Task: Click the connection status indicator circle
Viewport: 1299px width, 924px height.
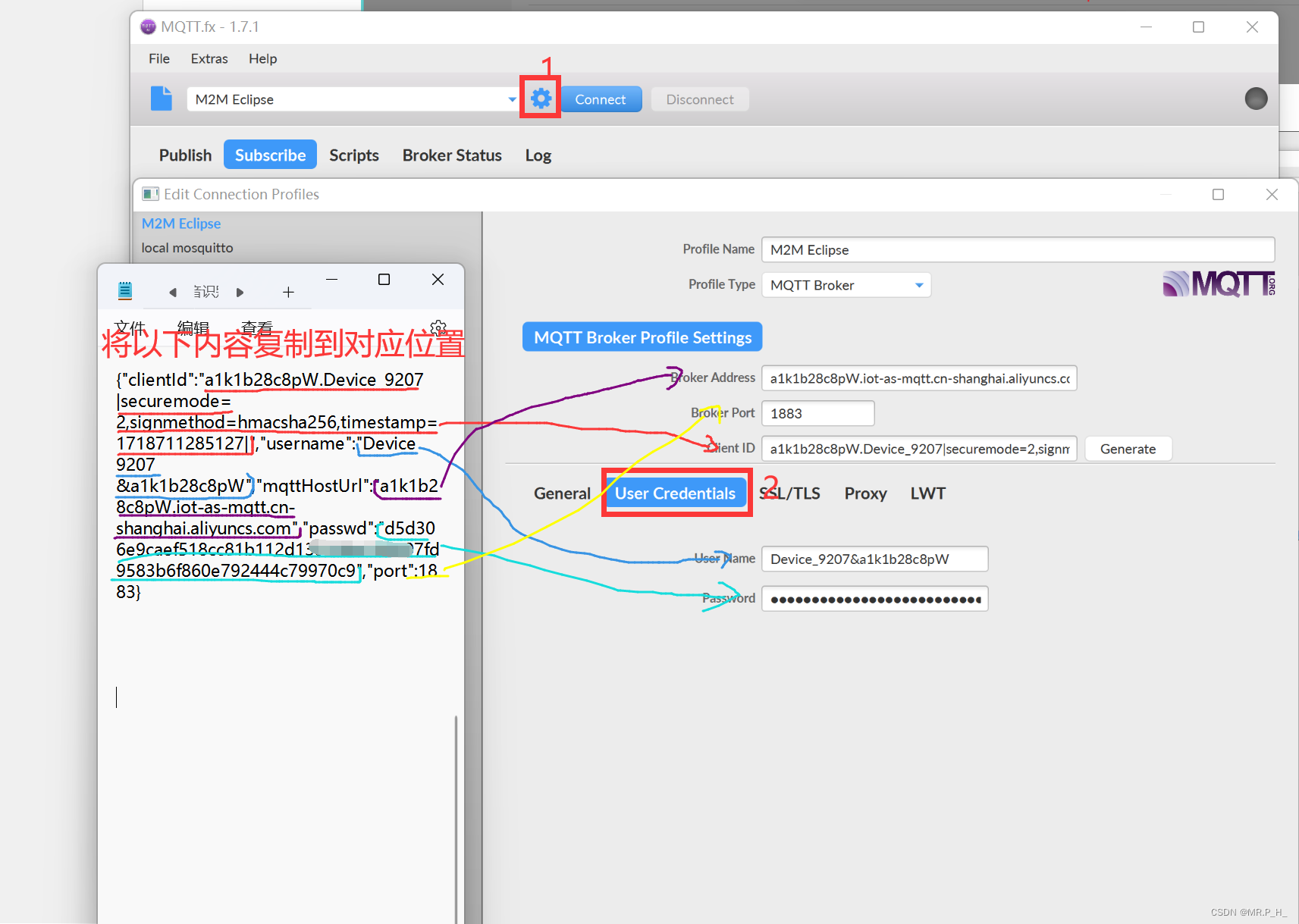Action: [x=1256, y=99]
